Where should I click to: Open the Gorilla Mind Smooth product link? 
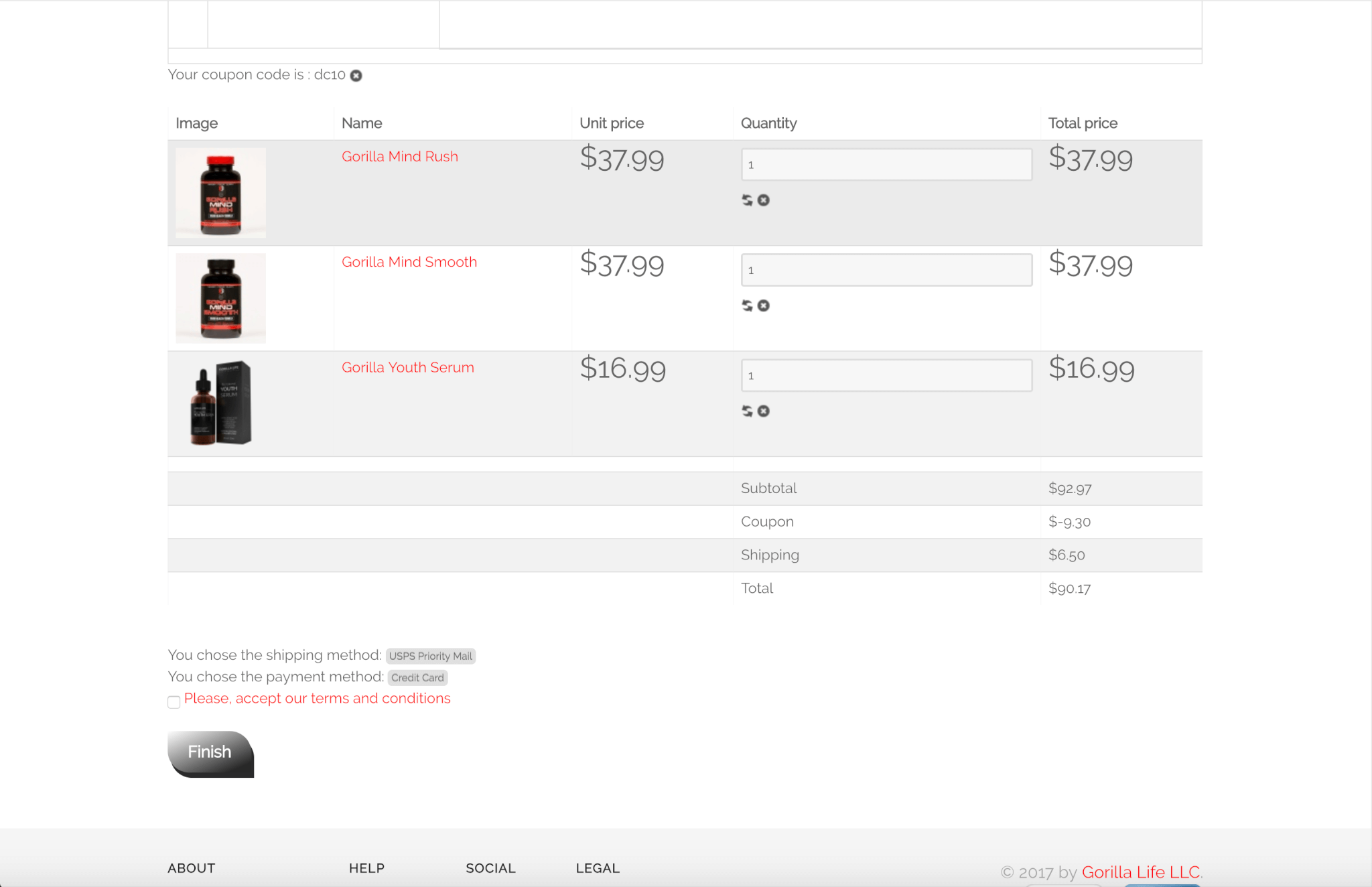point(409,262)
